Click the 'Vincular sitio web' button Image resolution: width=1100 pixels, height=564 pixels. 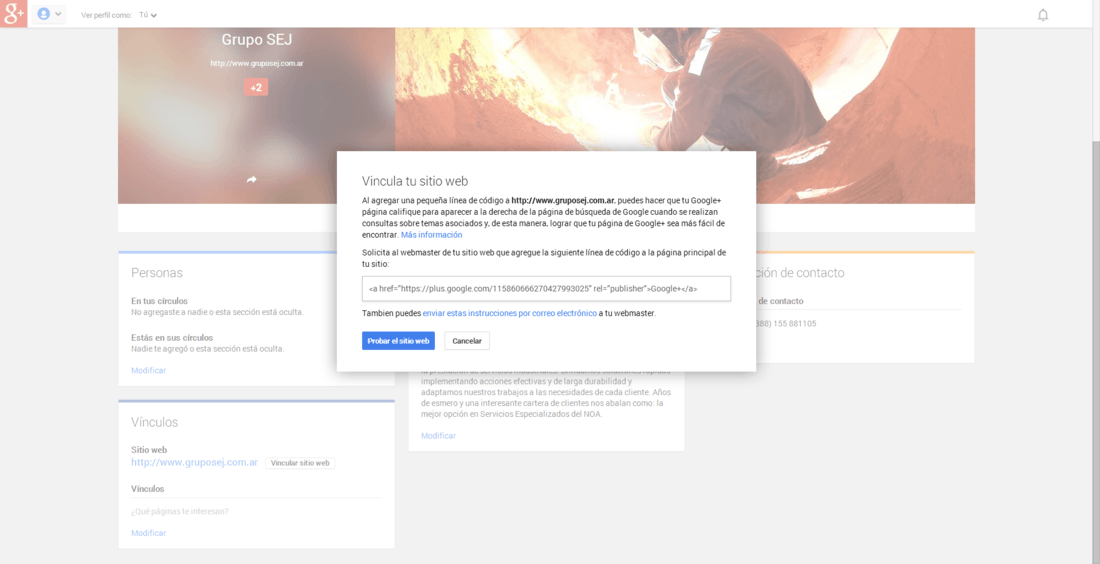point(300,463)
